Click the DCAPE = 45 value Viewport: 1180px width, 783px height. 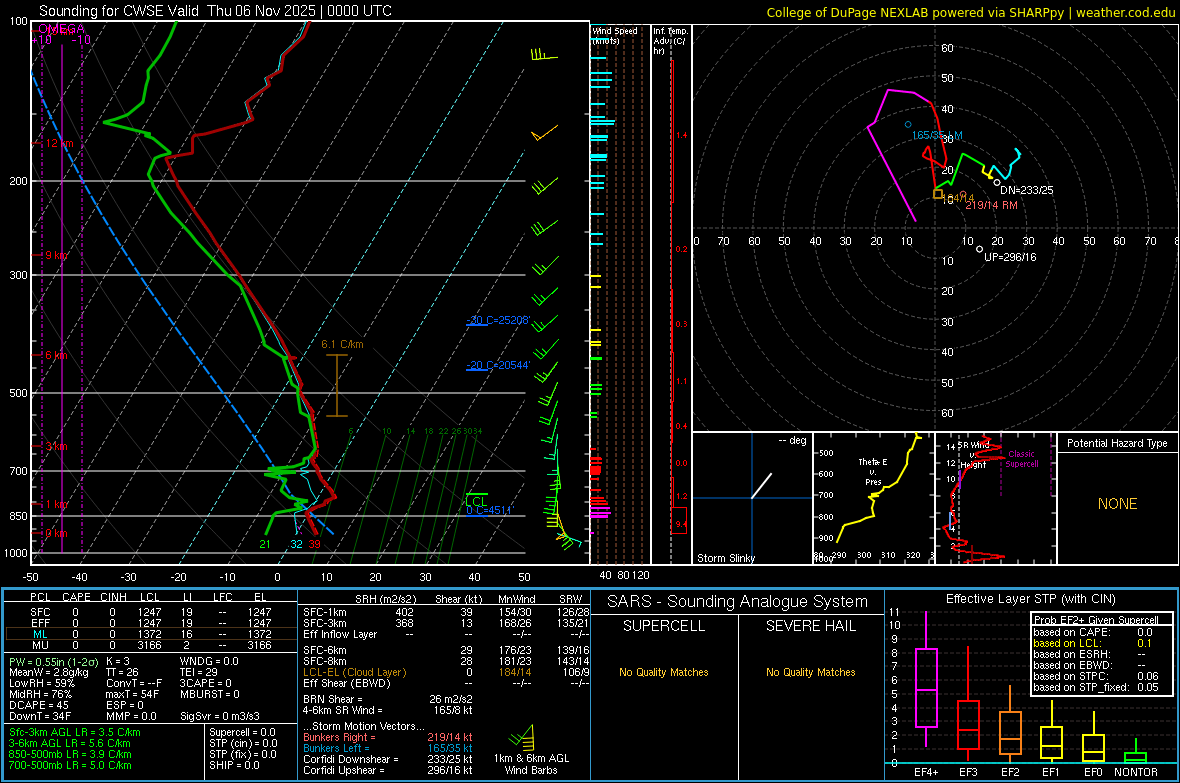[39, 705]
